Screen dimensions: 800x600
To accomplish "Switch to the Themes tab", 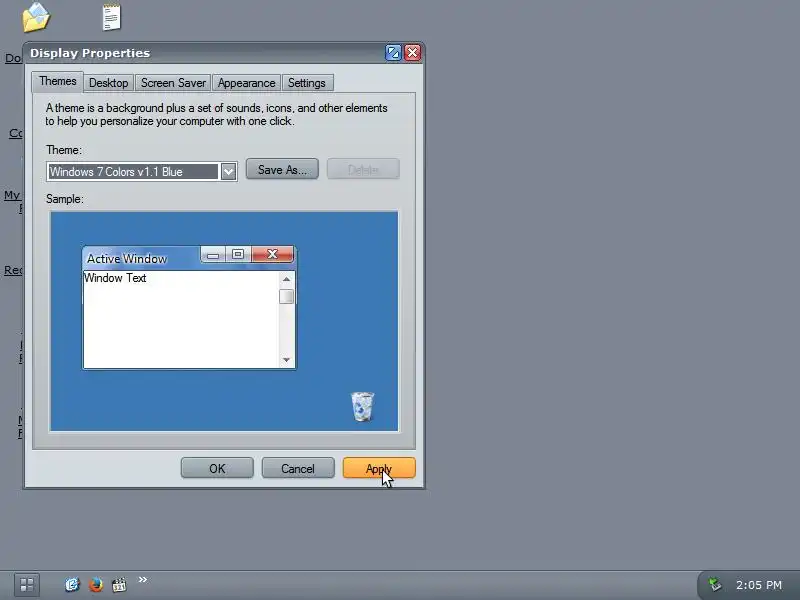I will click(58, 82).
